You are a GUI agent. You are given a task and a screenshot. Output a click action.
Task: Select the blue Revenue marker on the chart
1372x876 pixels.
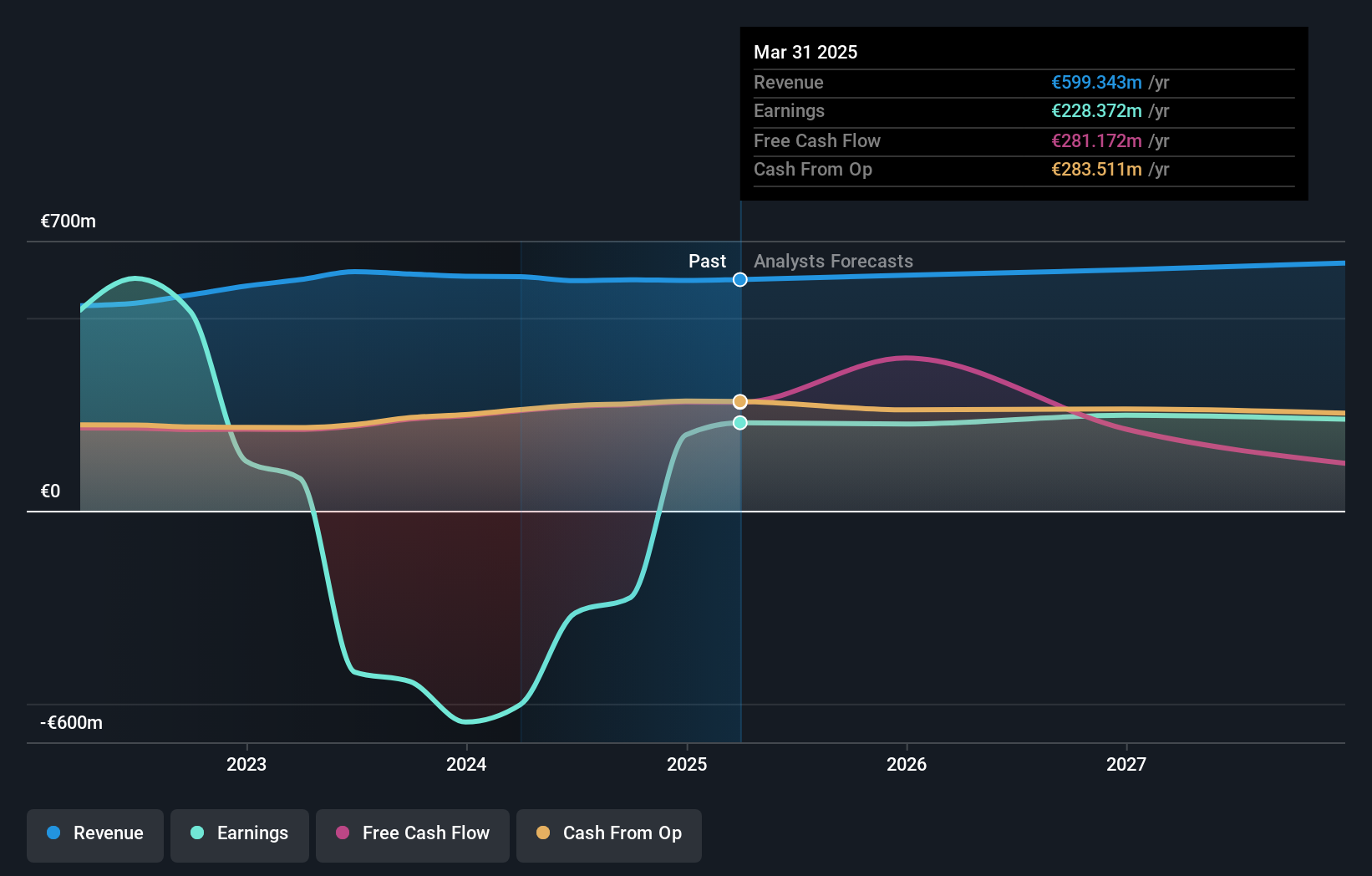739,279
